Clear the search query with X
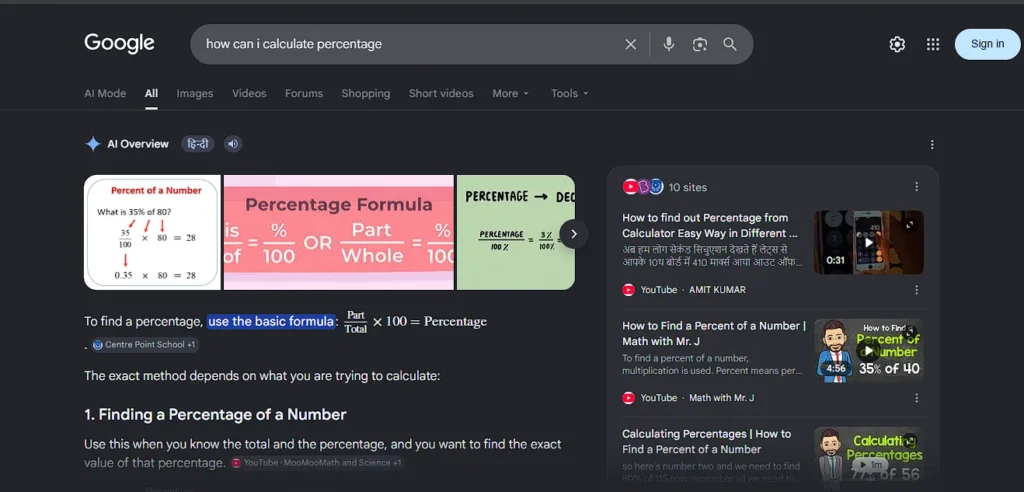Image resolution: width=1024 pixels, height=492 pixels. coord(630,44)
